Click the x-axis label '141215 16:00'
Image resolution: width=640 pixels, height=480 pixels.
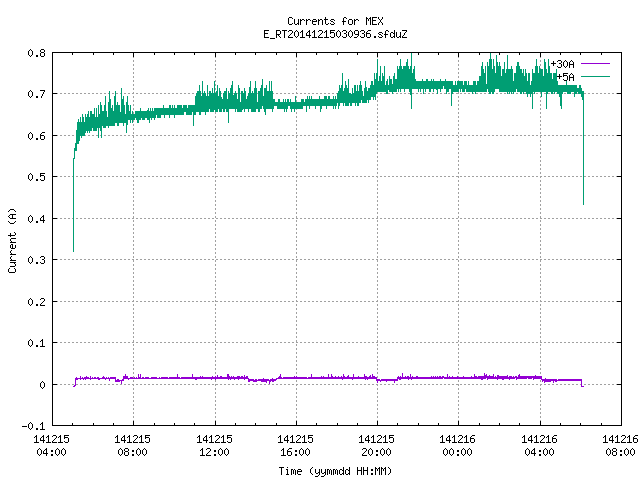[296, 446]
